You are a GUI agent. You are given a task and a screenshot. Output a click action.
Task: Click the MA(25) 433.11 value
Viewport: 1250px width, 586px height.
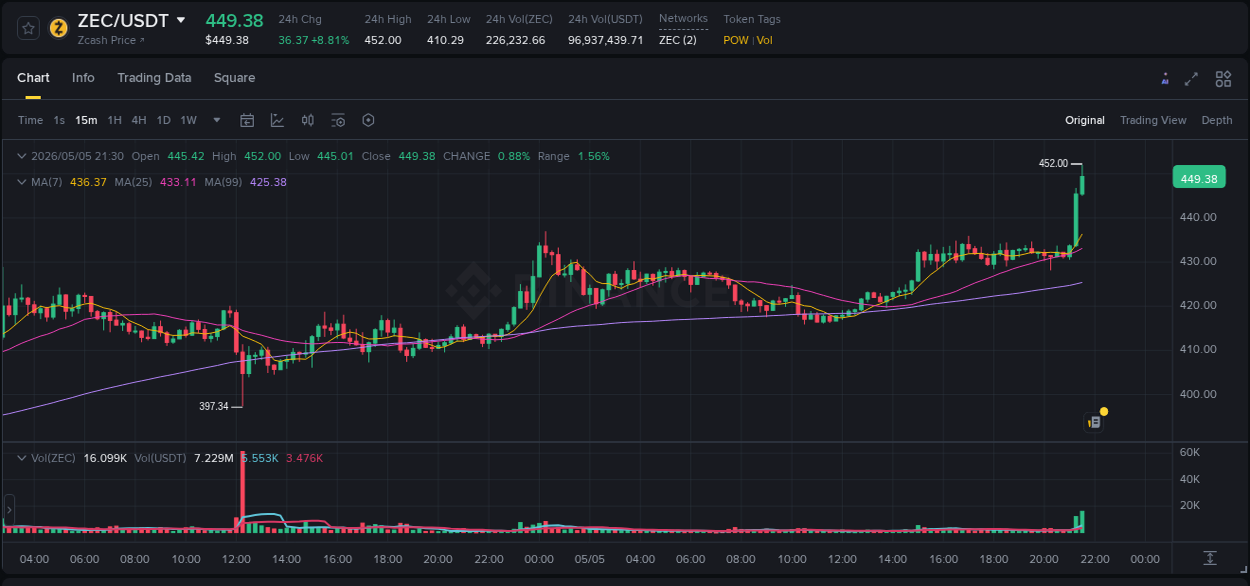[x=177, y=182]
